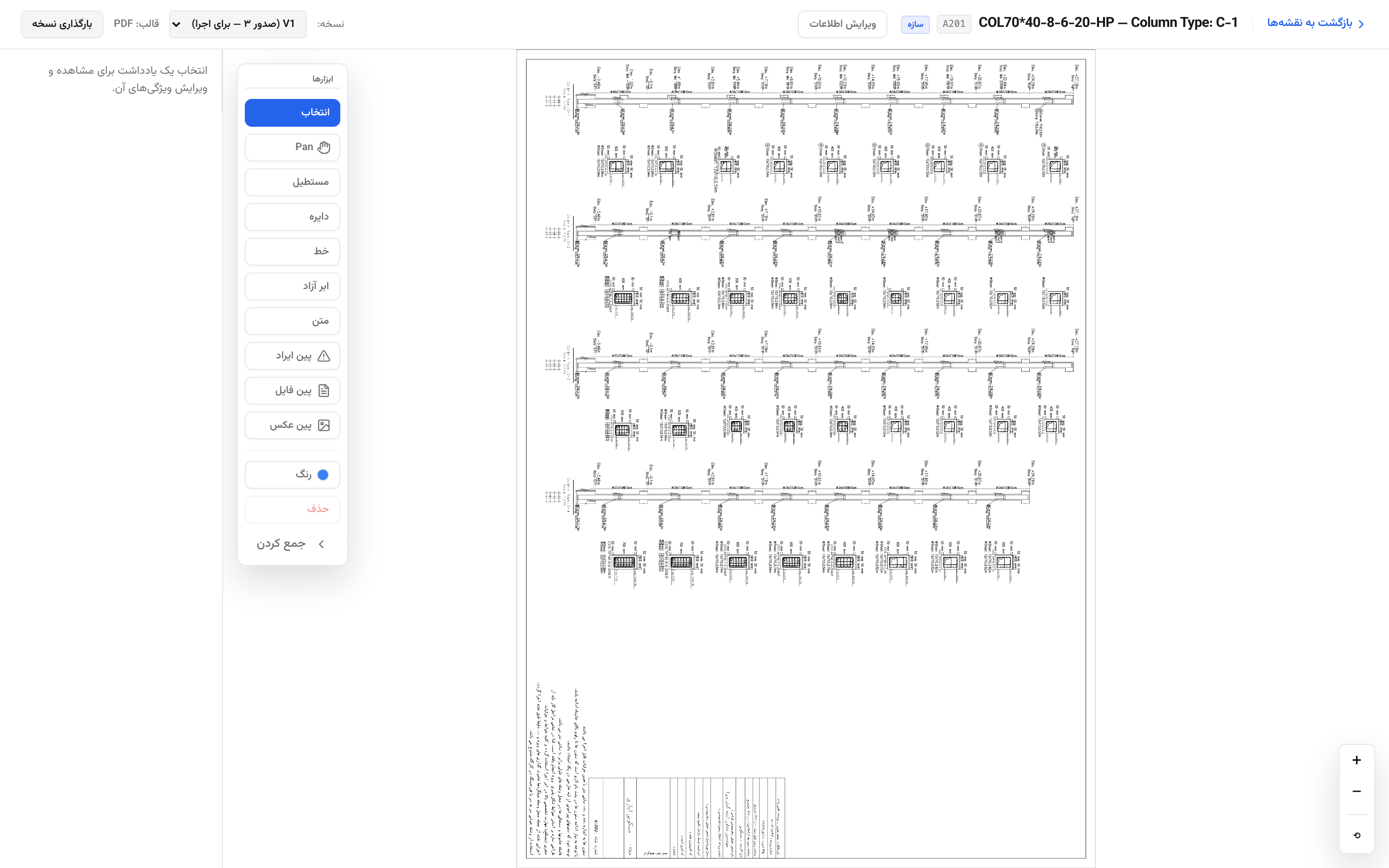Select the Pan hand tool
This screenshot has width=1389, height=868.
292,148
